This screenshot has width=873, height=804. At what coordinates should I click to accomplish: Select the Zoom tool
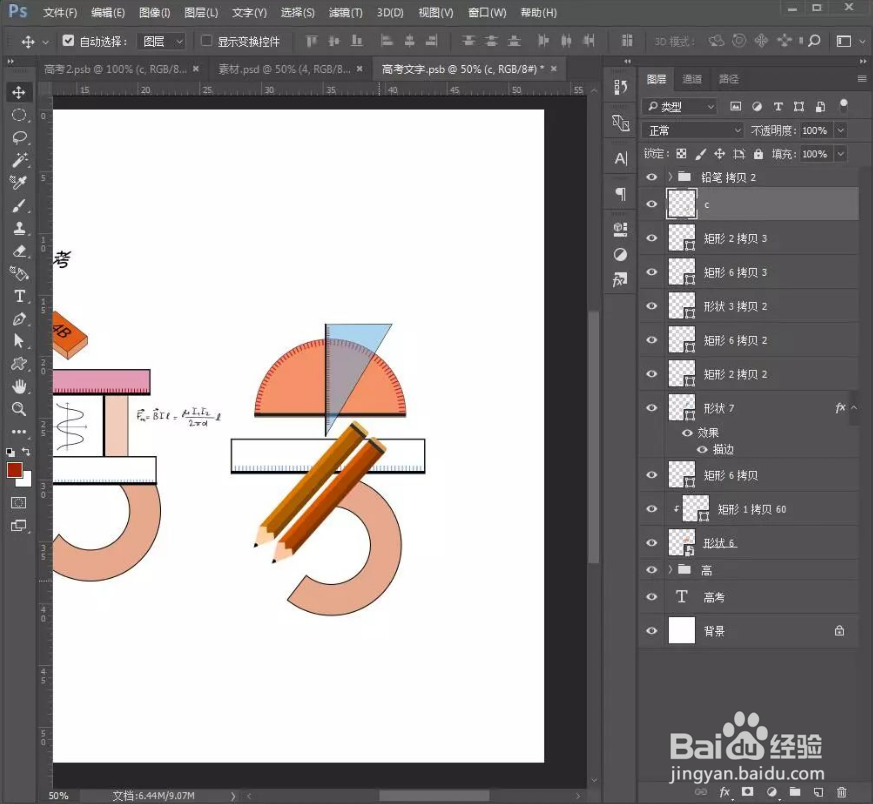18,409
